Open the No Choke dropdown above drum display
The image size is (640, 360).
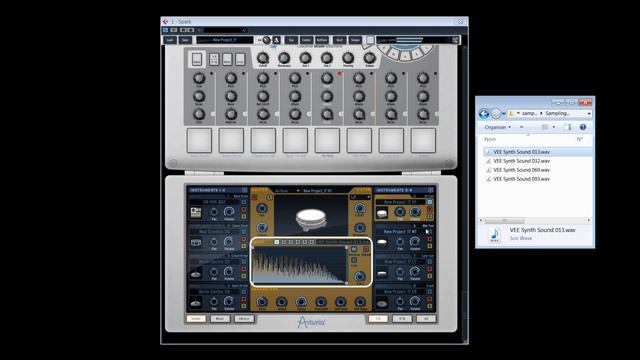point(287,191)
